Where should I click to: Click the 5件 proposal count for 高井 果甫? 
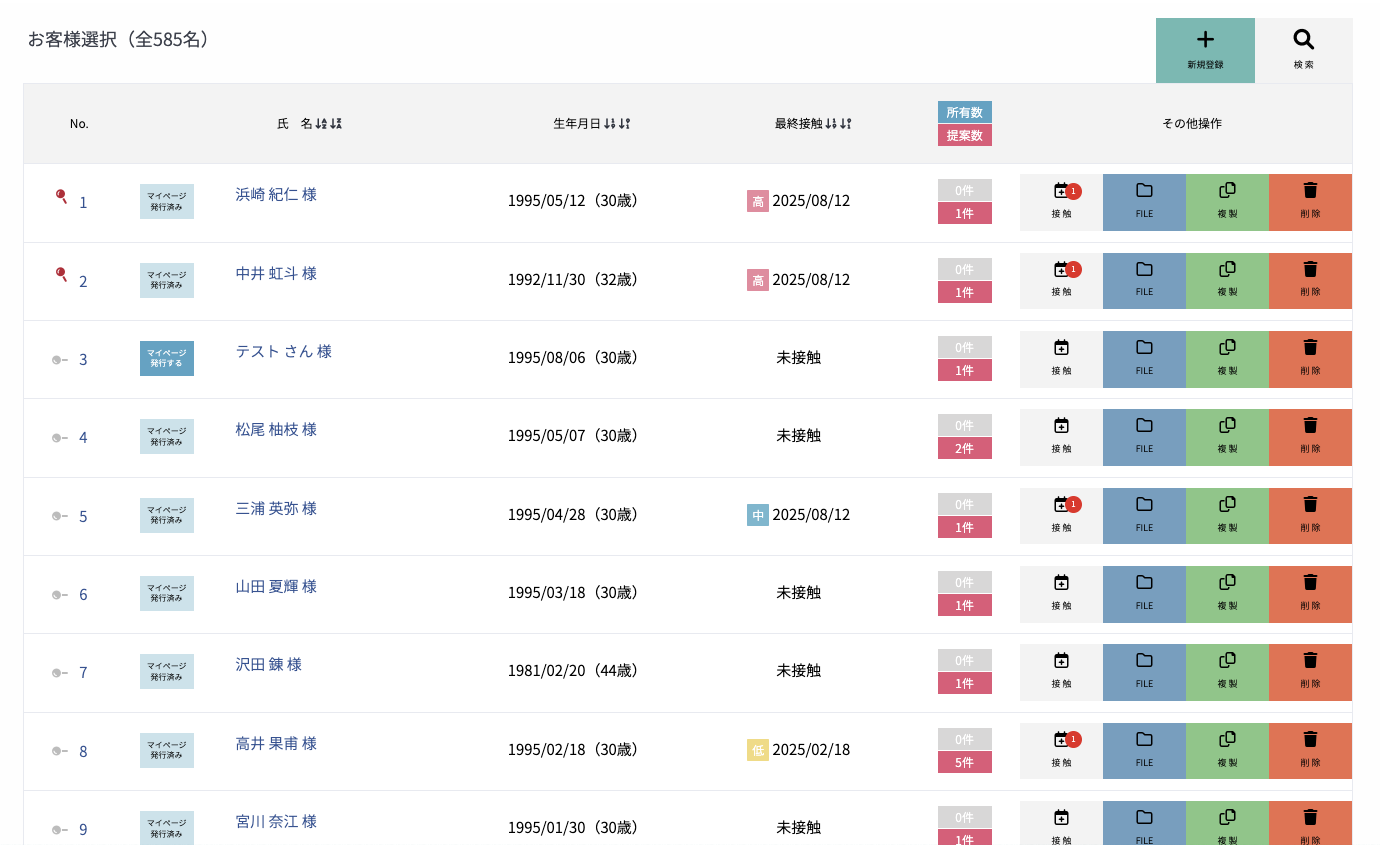coord(965,762)
